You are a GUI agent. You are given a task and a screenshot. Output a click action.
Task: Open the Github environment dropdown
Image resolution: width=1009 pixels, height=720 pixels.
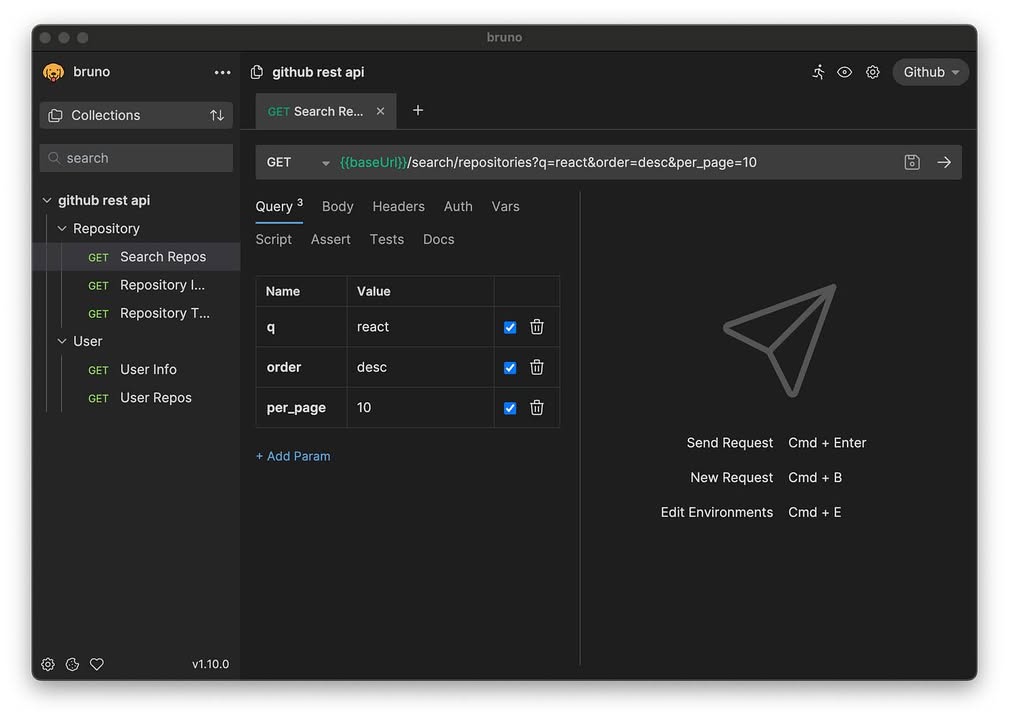pyautogui.click(x=930, y=72)
